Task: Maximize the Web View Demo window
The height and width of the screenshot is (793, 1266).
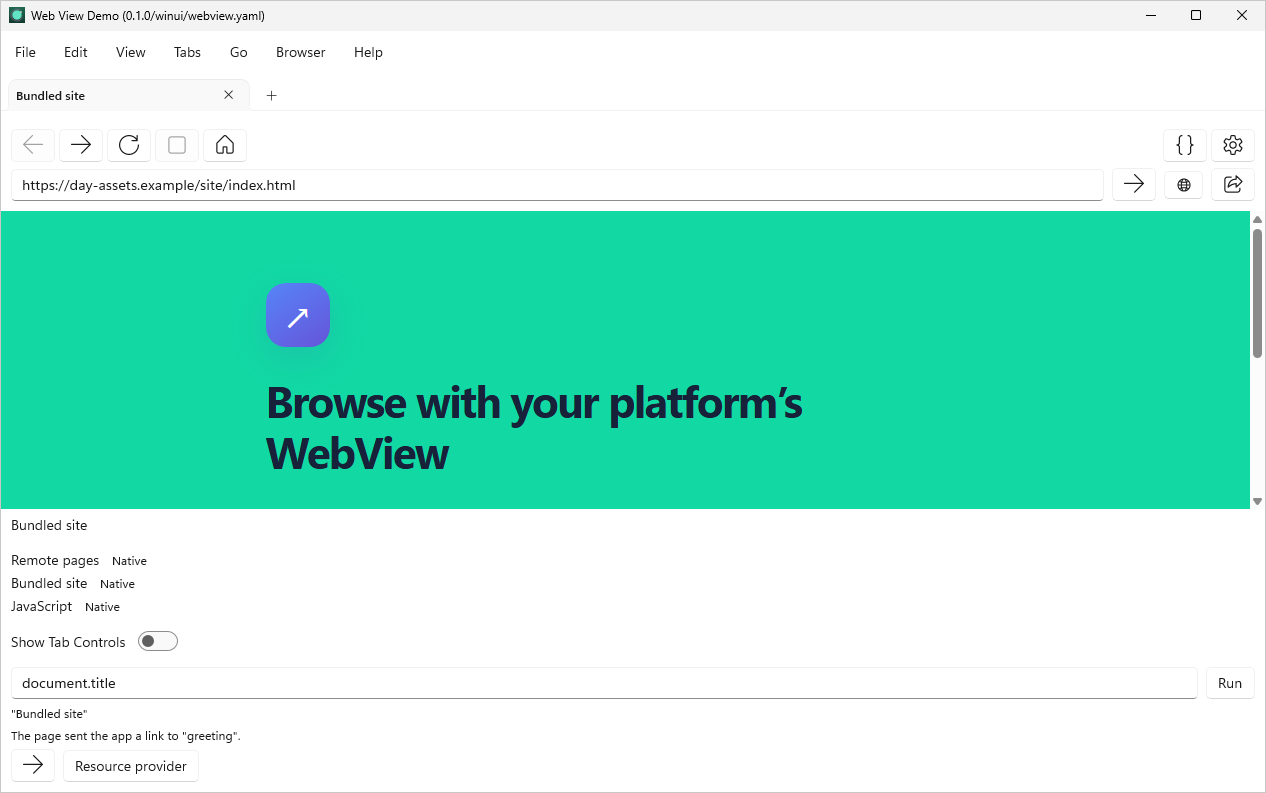Action: [x=1196, y=15]
